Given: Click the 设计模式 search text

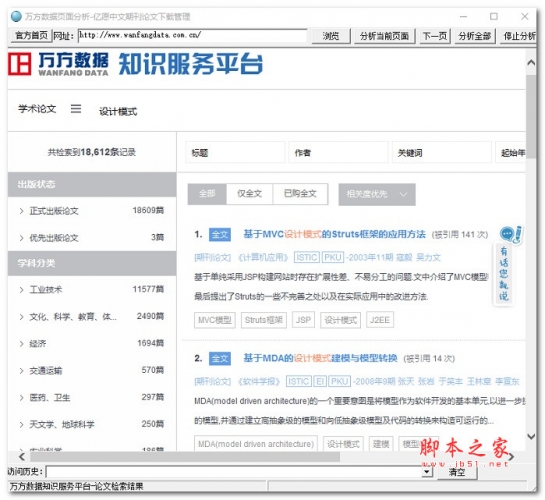Looking at the screenshot, I should coord(118,112).
